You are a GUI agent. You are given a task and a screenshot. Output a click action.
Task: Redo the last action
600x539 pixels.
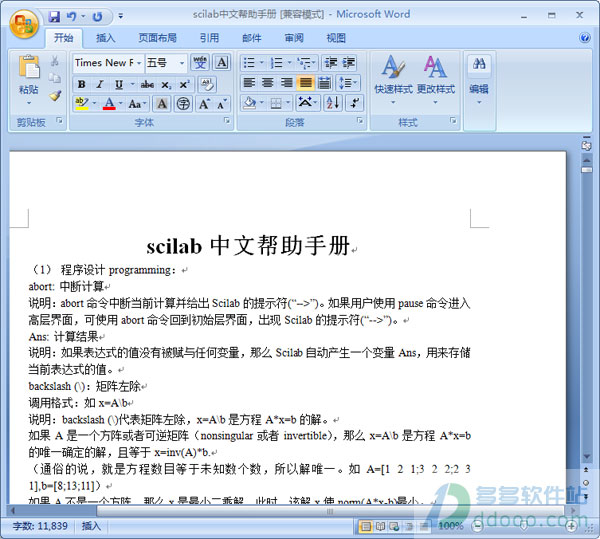[97, 16]
